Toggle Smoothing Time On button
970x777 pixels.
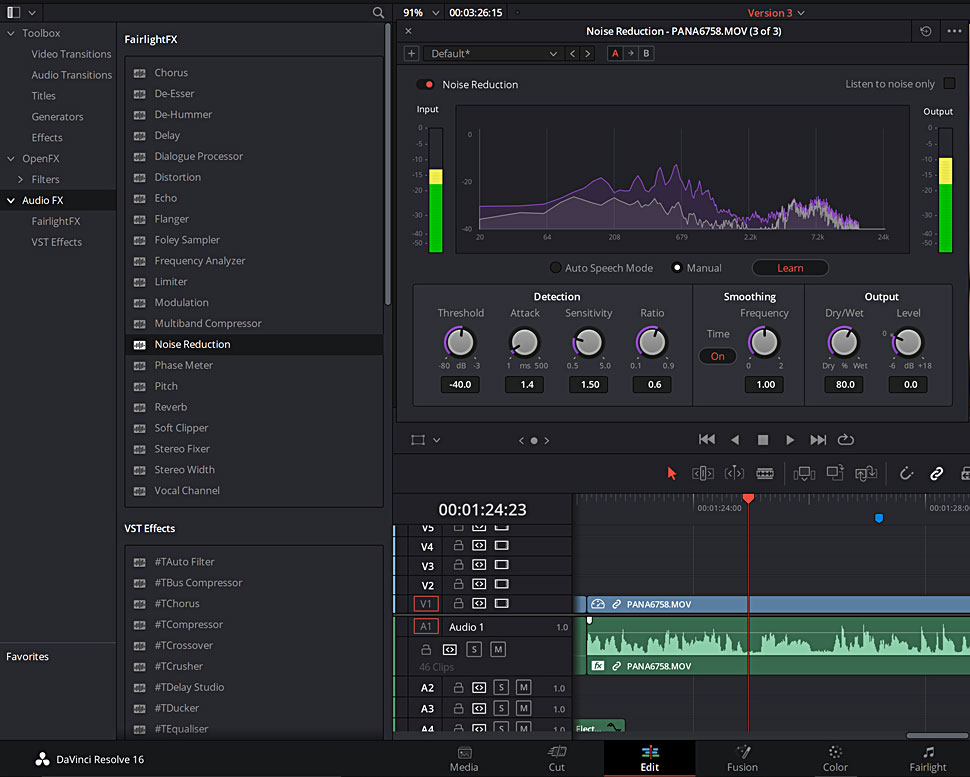click(x=718, y=356)
